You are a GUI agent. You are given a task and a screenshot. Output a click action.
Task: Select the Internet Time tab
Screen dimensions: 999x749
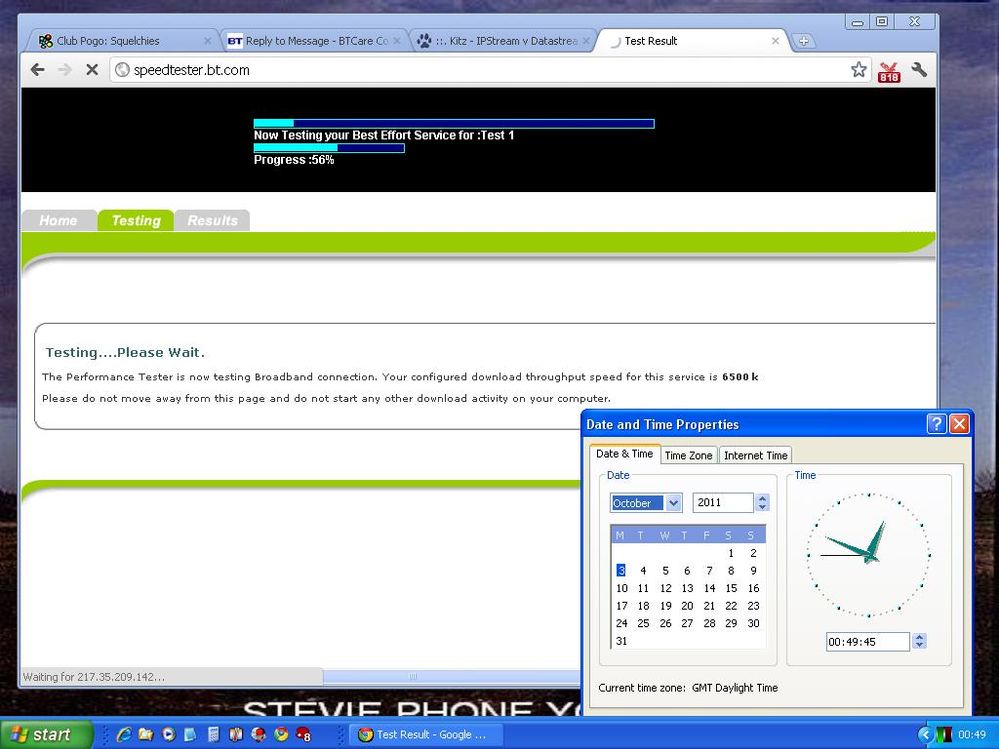(x=756, y=455)
